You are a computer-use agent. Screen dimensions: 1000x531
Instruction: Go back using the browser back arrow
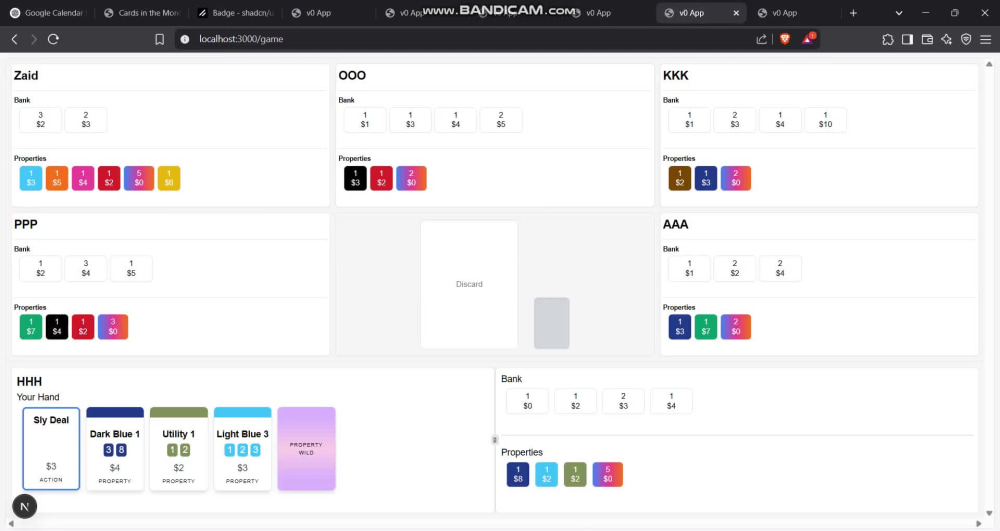pyautogui.click(x=15, y=39)
